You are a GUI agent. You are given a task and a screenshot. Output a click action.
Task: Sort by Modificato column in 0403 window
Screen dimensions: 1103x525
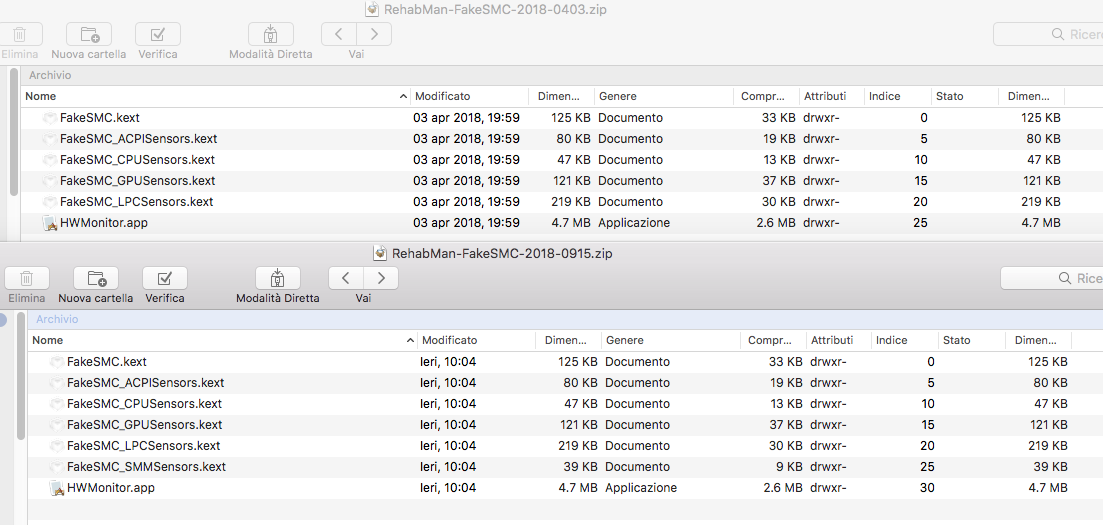pyautogui.click(x=469, y=96)
